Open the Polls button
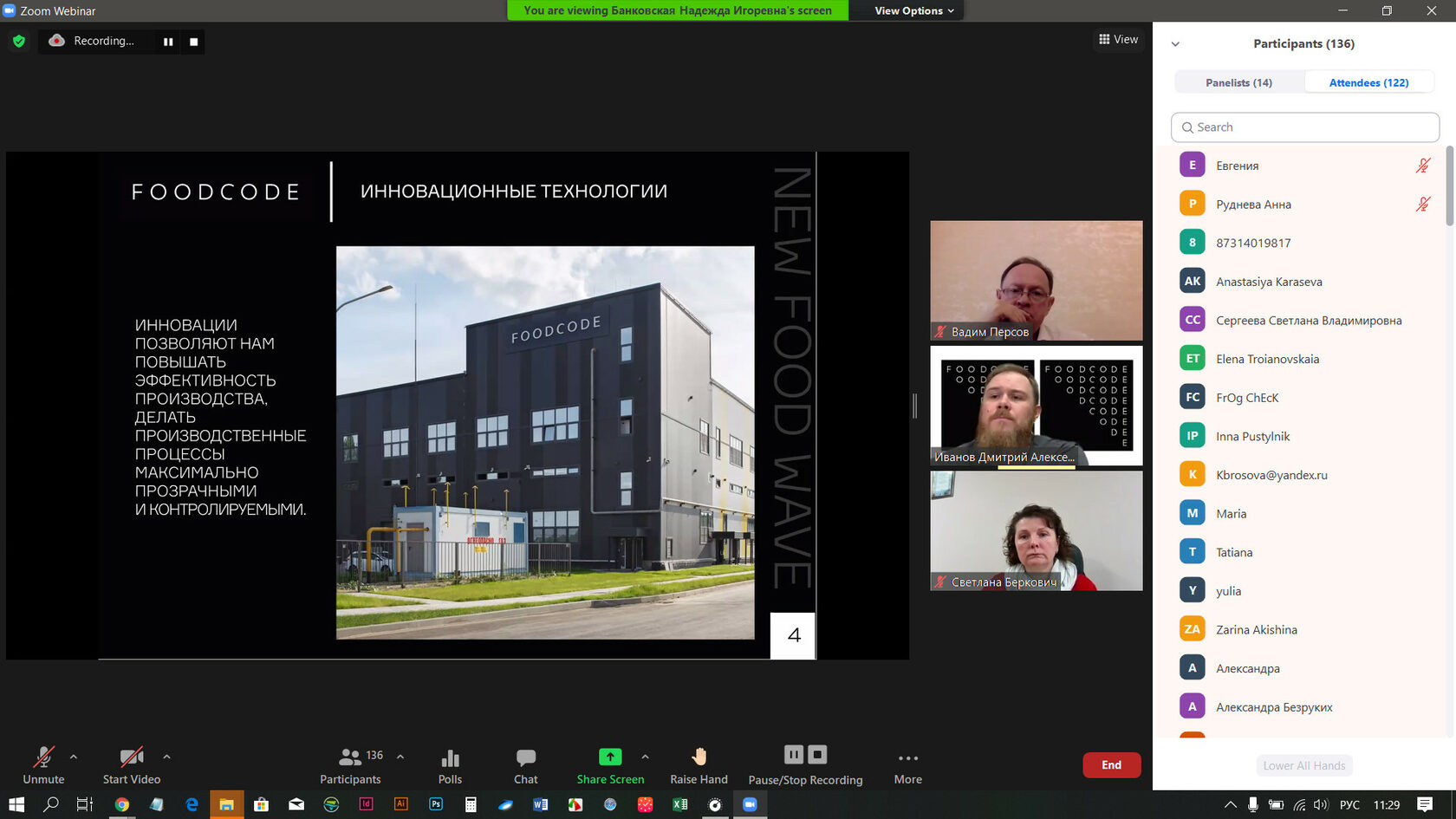This screenshot has height=819, width=1456. (x=450, y=764)
